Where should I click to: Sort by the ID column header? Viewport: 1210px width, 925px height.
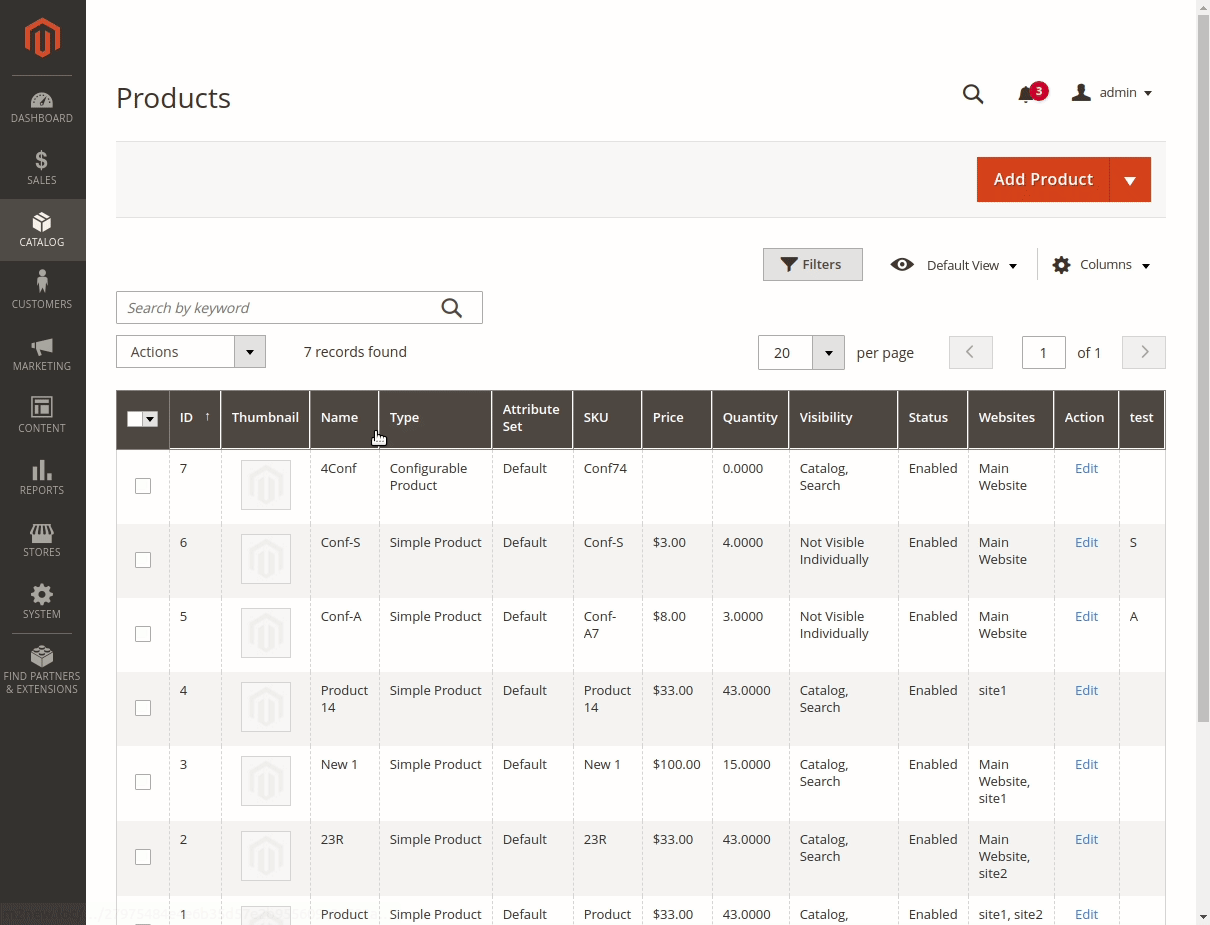click(x=195, y=419)
